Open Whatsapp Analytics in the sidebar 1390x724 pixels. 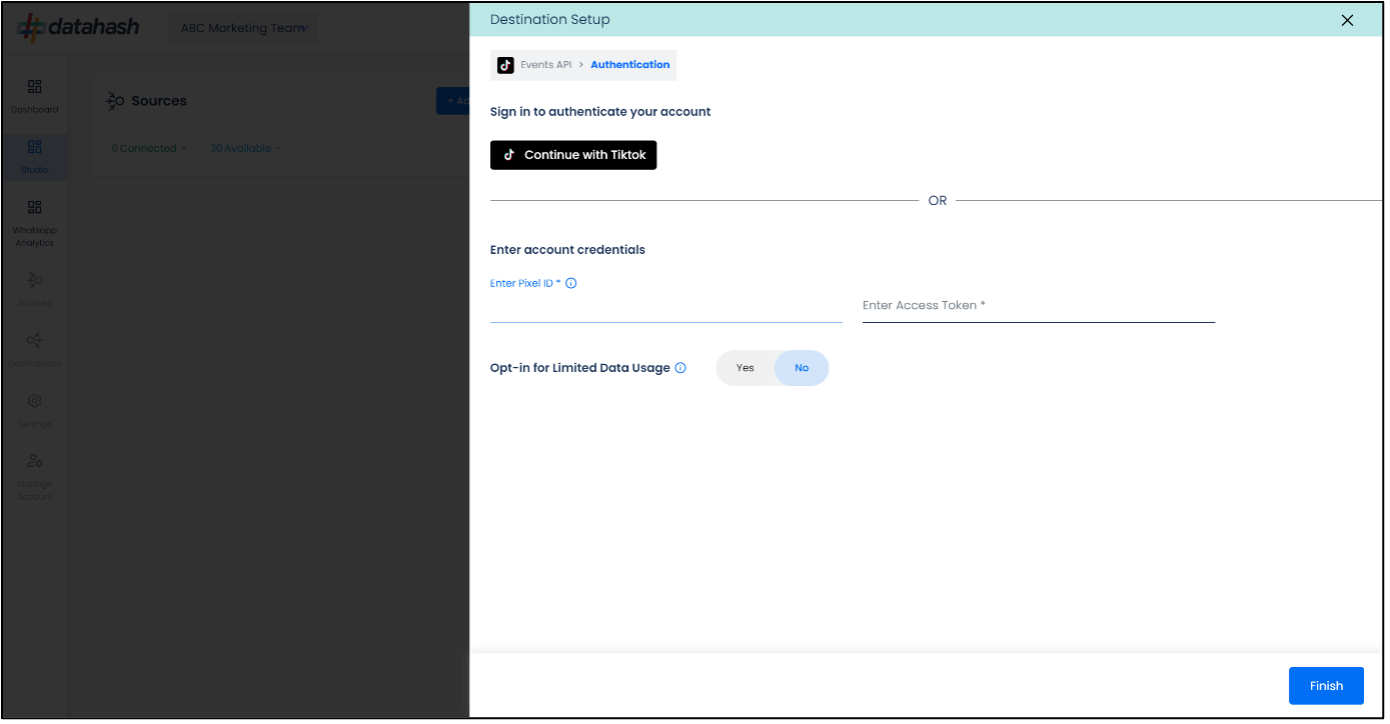35,222
